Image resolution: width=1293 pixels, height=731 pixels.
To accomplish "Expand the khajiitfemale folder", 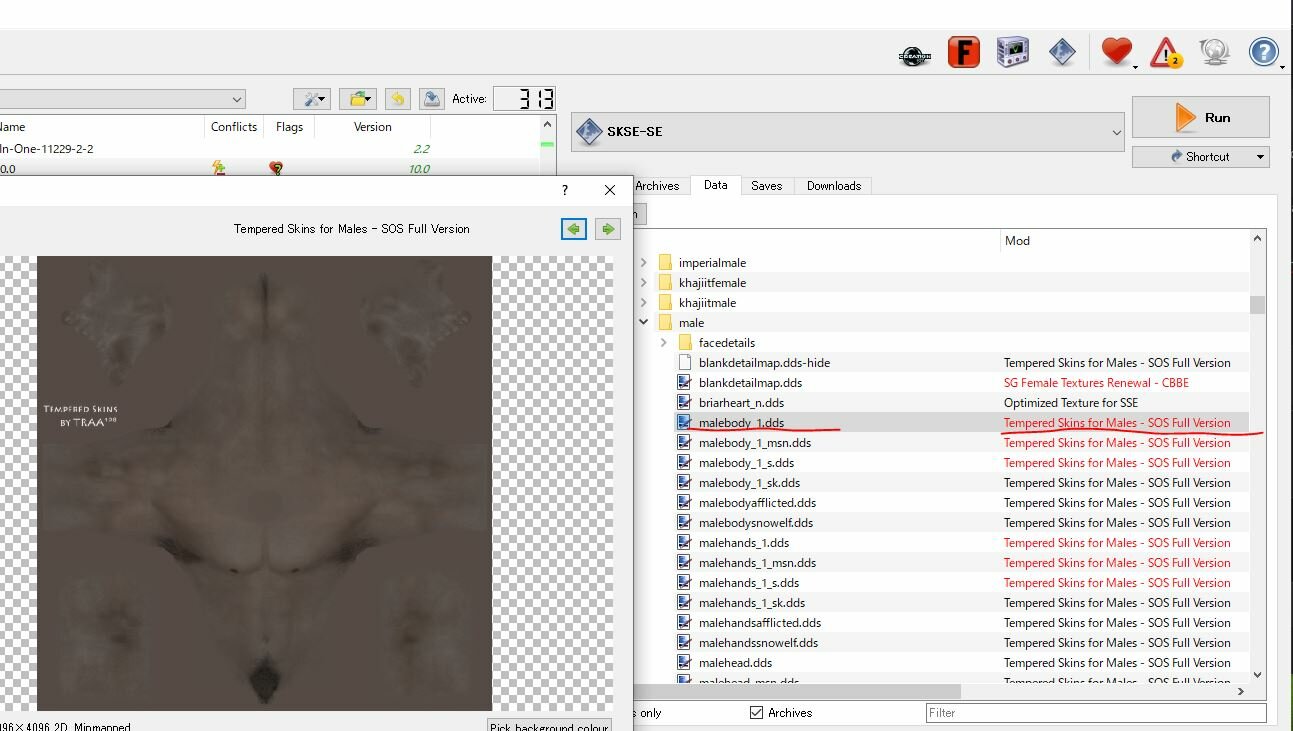I will [644, 282].
